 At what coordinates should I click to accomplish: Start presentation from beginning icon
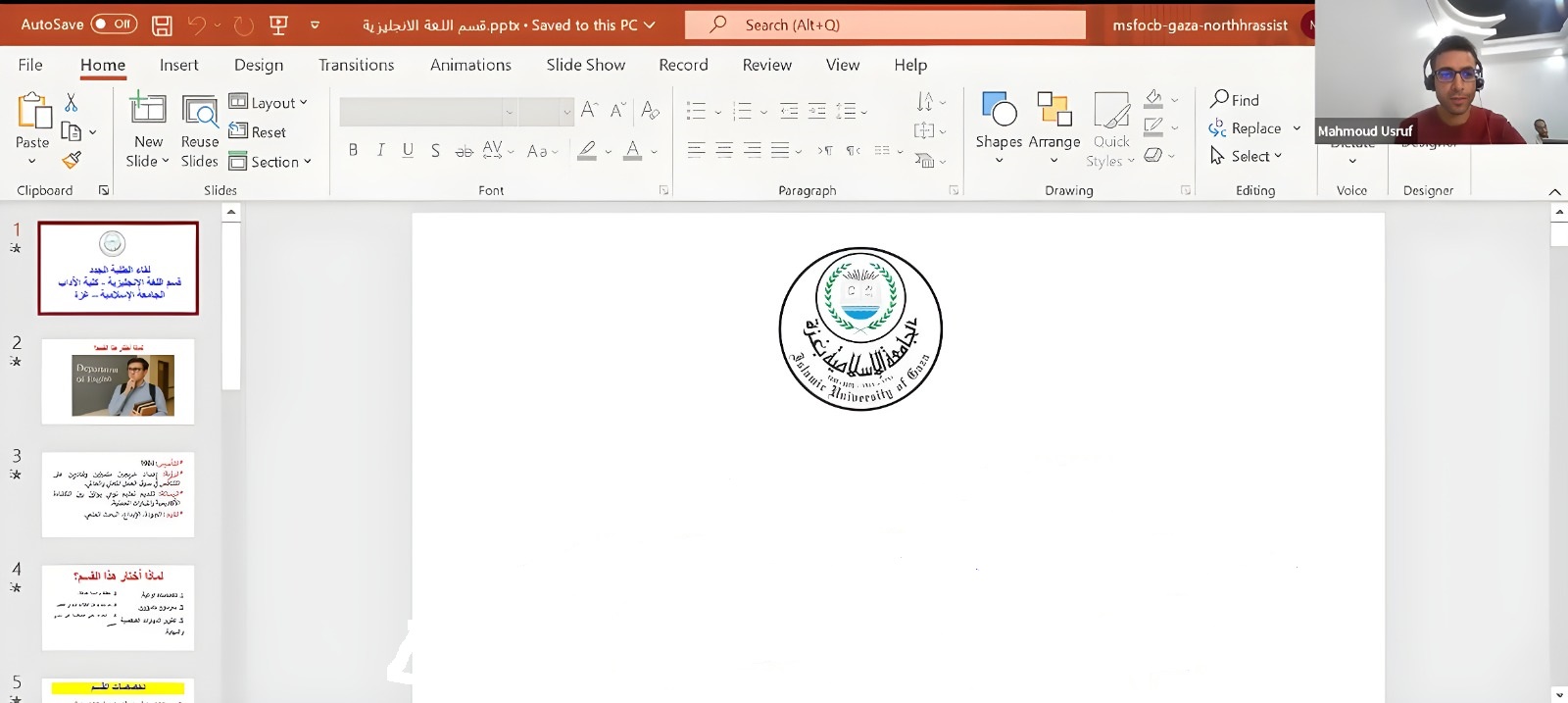click(278, 25)
